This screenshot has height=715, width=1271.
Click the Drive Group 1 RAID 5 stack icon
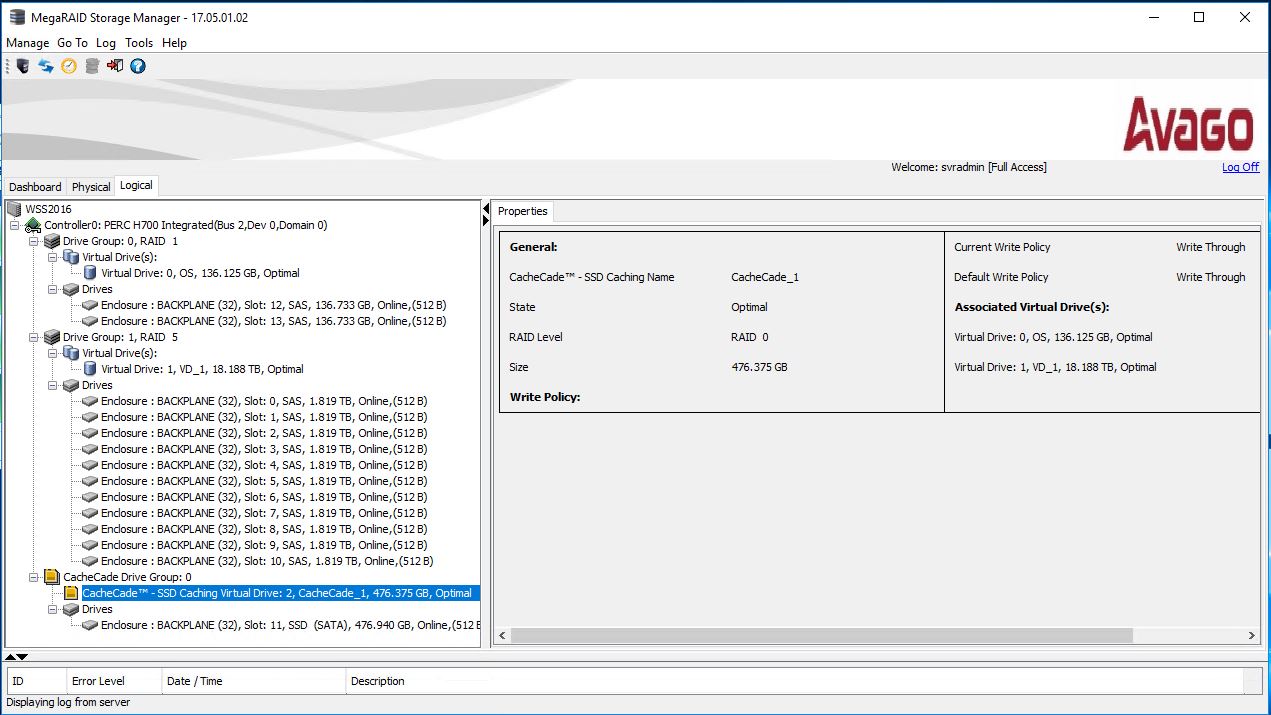click(x=52, y=337)
